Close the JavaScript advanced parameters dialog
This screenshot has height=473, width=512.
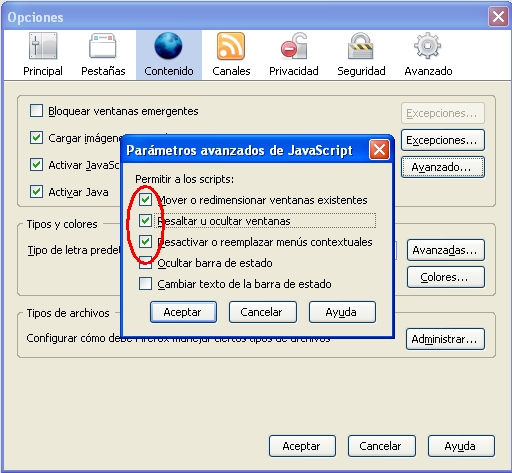click(x=379, y=150)
